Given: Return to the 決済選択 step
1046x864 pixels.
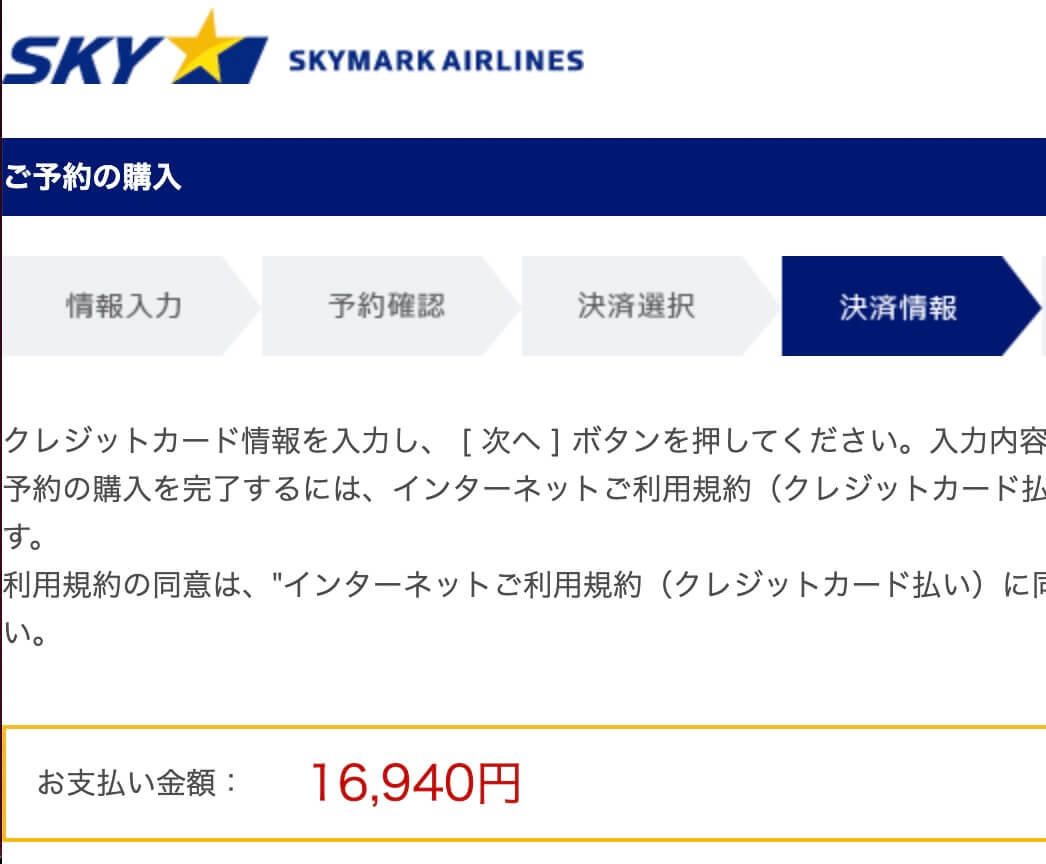Looking at the screenshot, I should (x=636, y=306).
